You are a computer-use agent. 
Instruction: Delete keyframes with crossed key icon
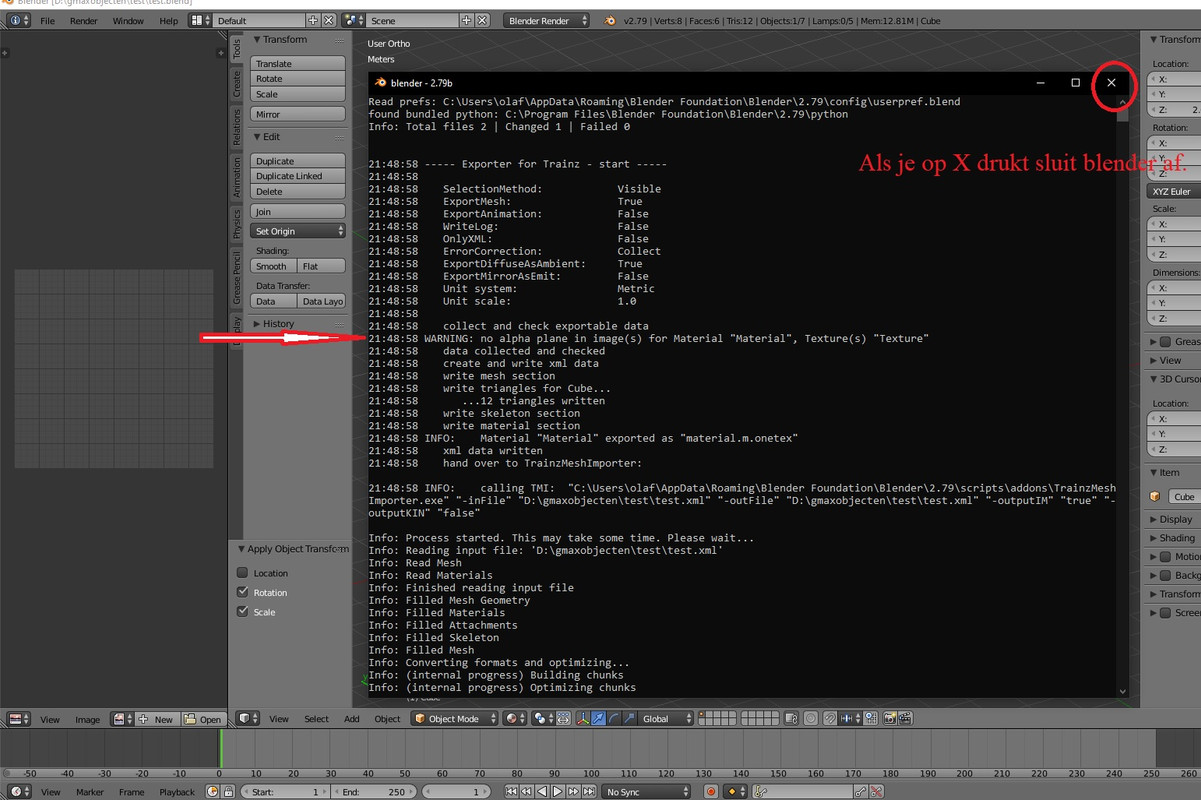pyautogui.click(x=874, y=791)
